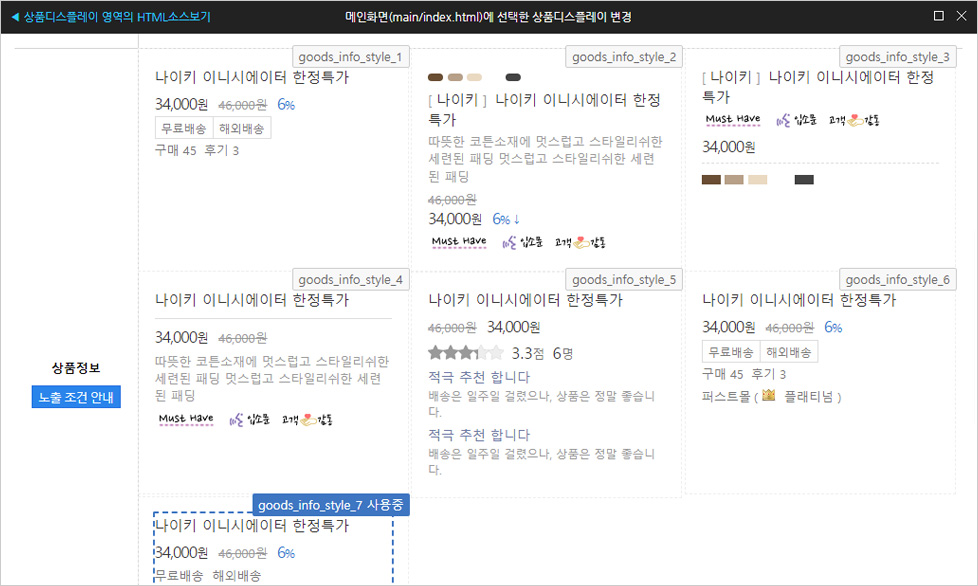Viewport: 978px width, 586px height.
Task: Maximize the 상품디스플레이 변경 dialog
Action: (x=939, y=16)
